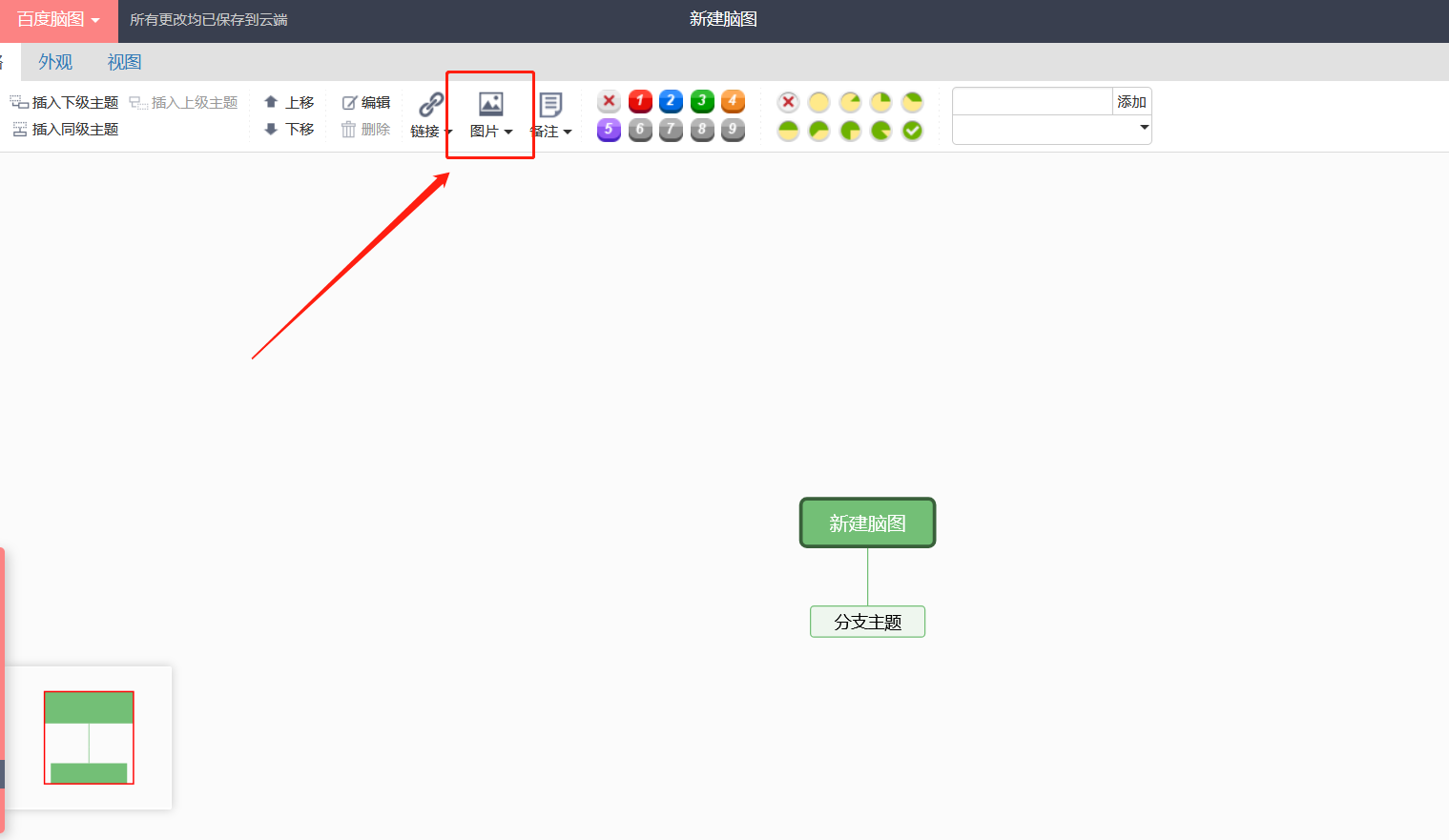Switch to the 视图 tab
1449x840 pixels.
click(x=124, y=62)
